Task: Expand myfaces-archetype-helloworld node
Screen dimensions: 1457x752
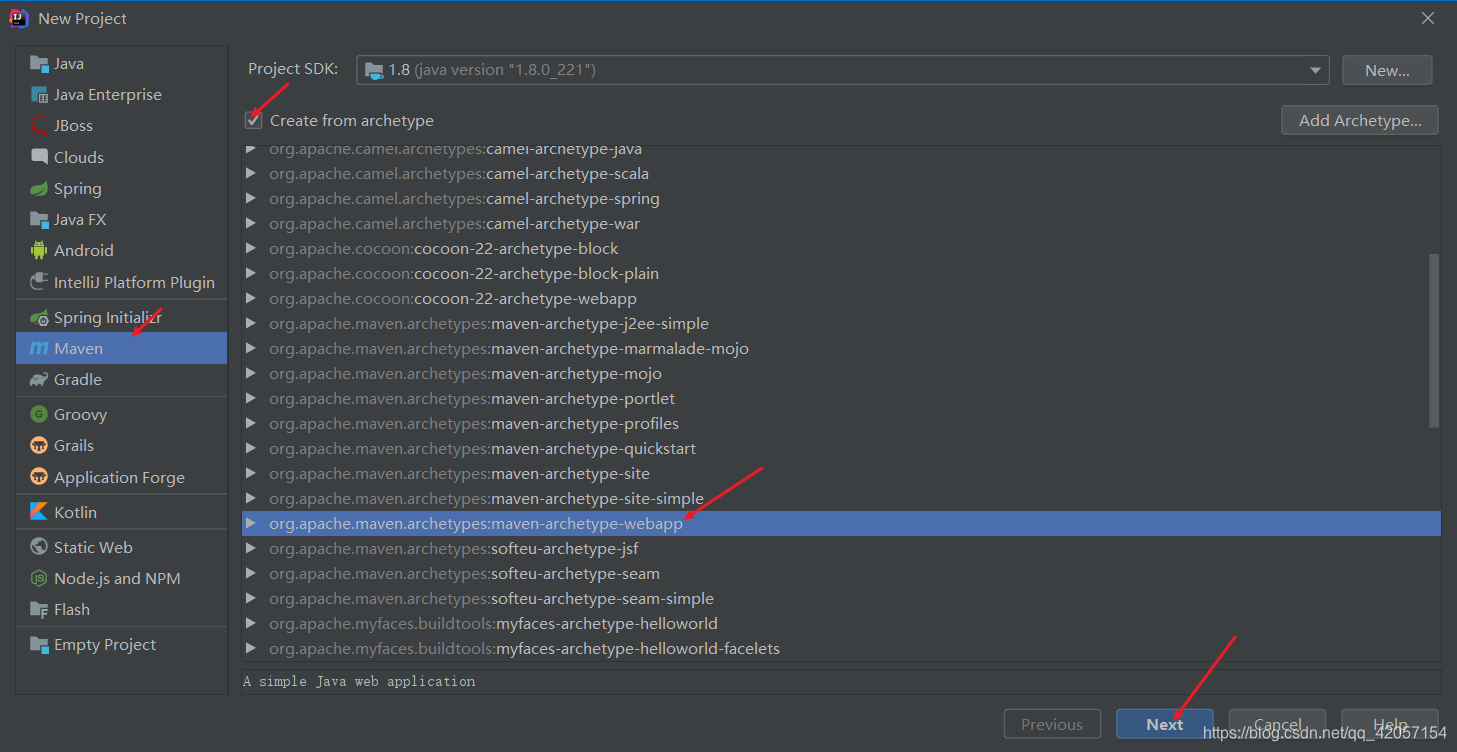Action: [x=251, y=624]
